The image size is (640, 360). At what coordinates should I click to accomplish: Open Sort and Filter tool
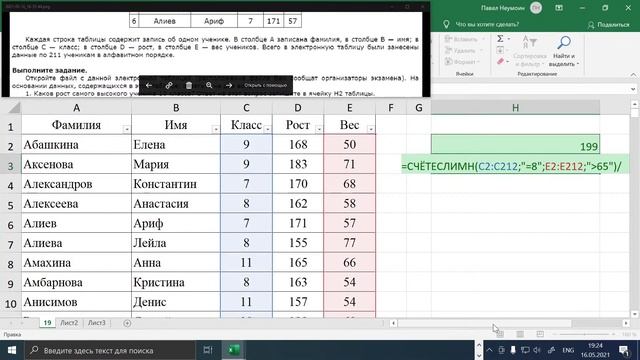(x=530, y=51)
